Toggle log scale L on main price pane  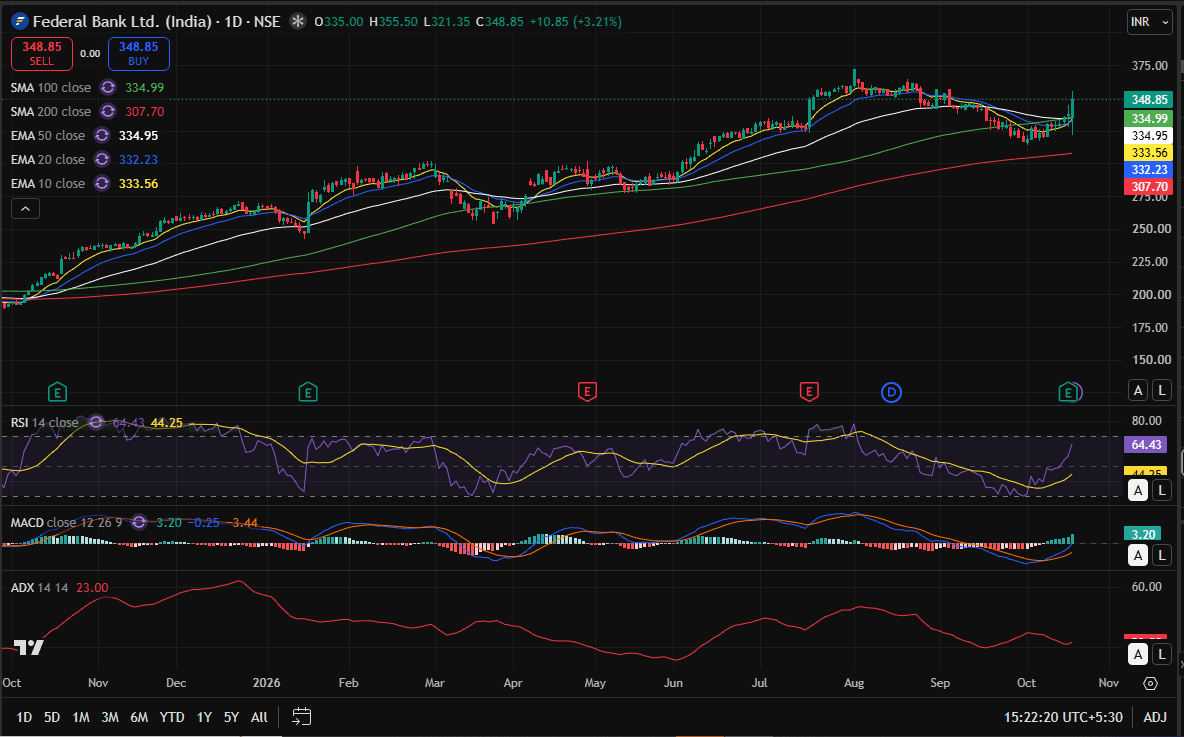1161,390
